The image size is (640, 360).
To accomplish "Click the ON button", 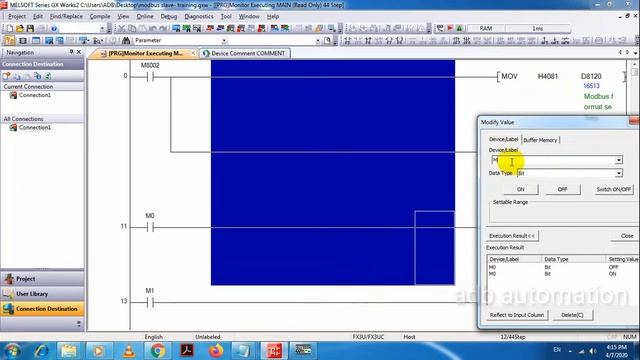I will point(521,189).
